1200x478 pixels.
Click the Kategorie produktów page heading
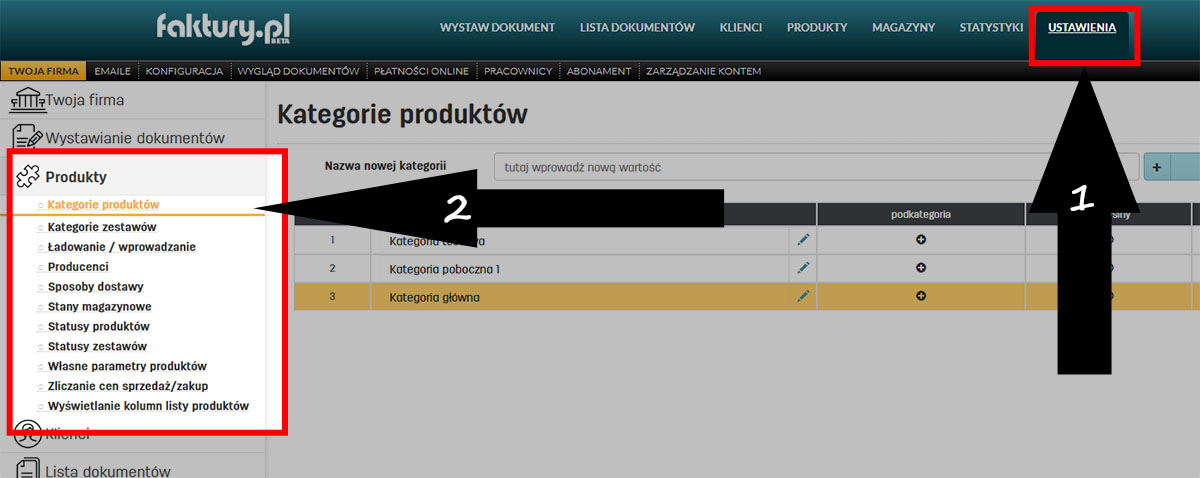point(402,115)
